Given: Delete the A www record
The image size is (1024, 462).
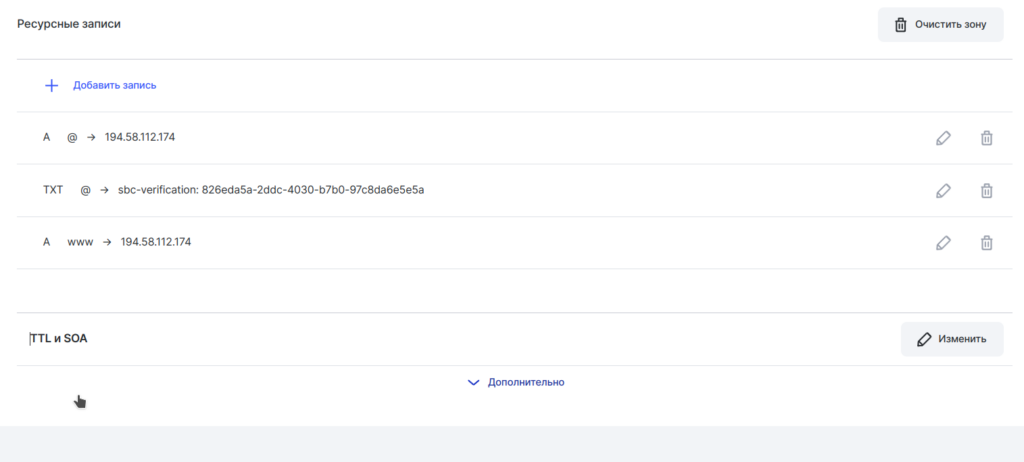Looking at the screenshot, I should coord(986,242).
